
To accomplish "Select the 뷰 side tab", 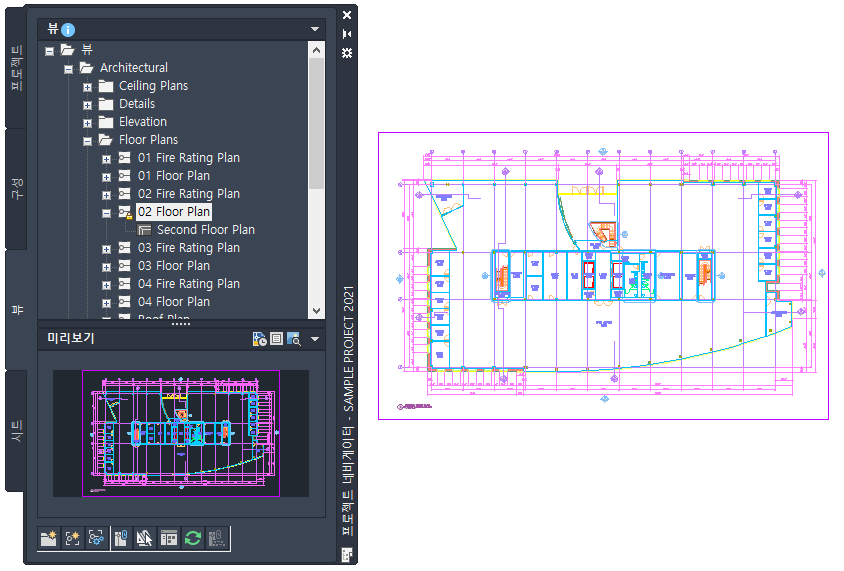I will coord(17,310).
